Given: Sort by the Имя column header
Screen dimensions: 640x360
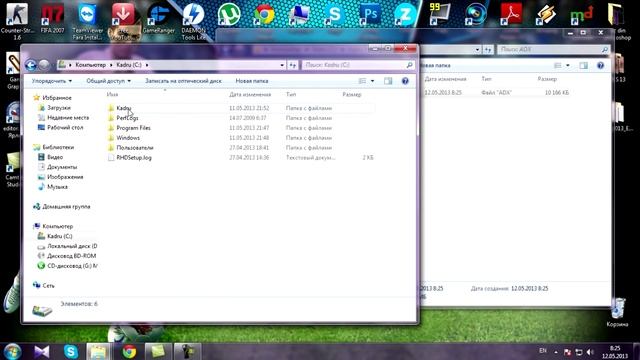Looking at the screenshot, I should [x=112, y=94].
